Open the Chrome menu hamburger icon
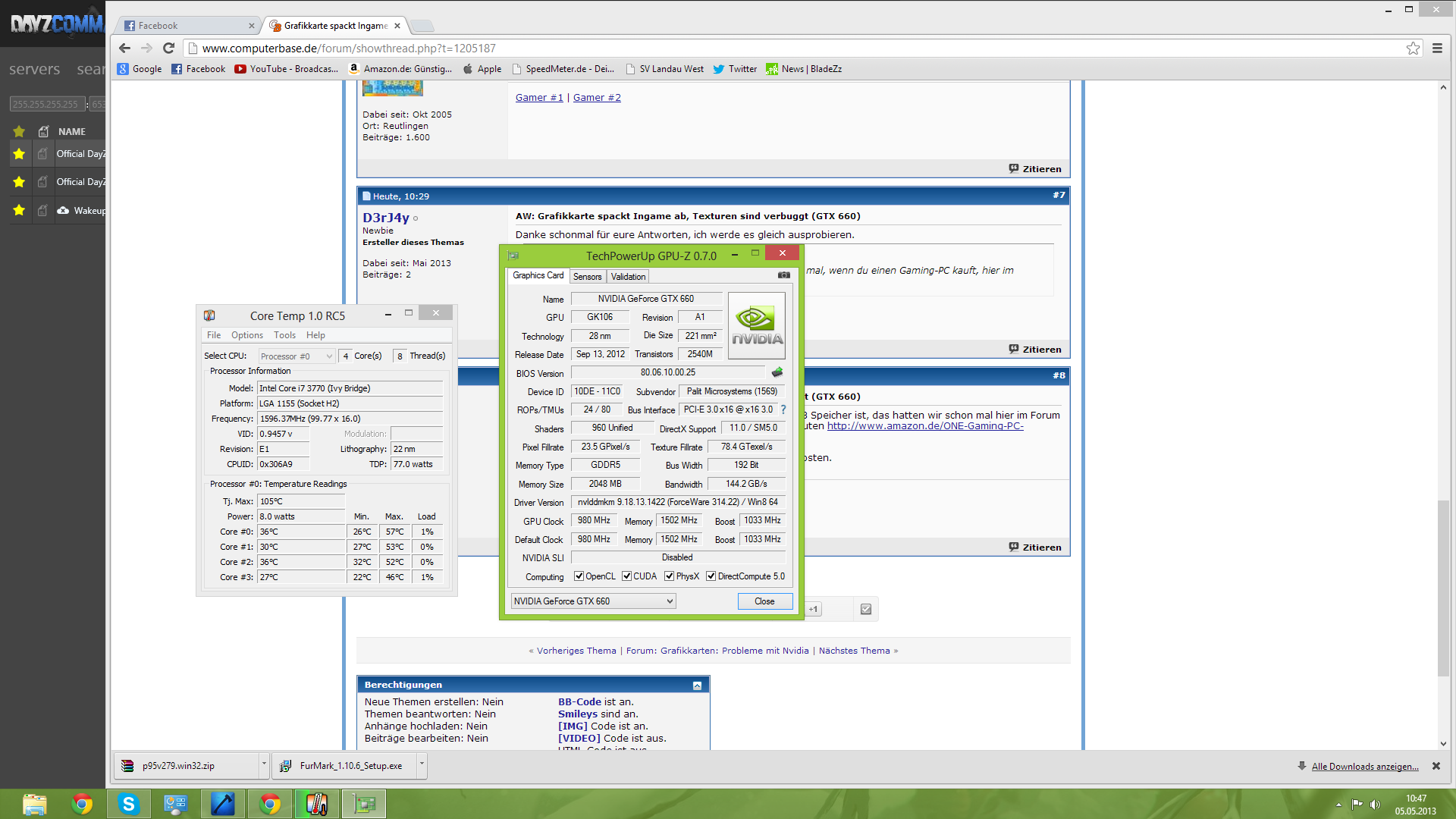The height and width of the screenshot is (819, 1456). tap(1437, 49)
